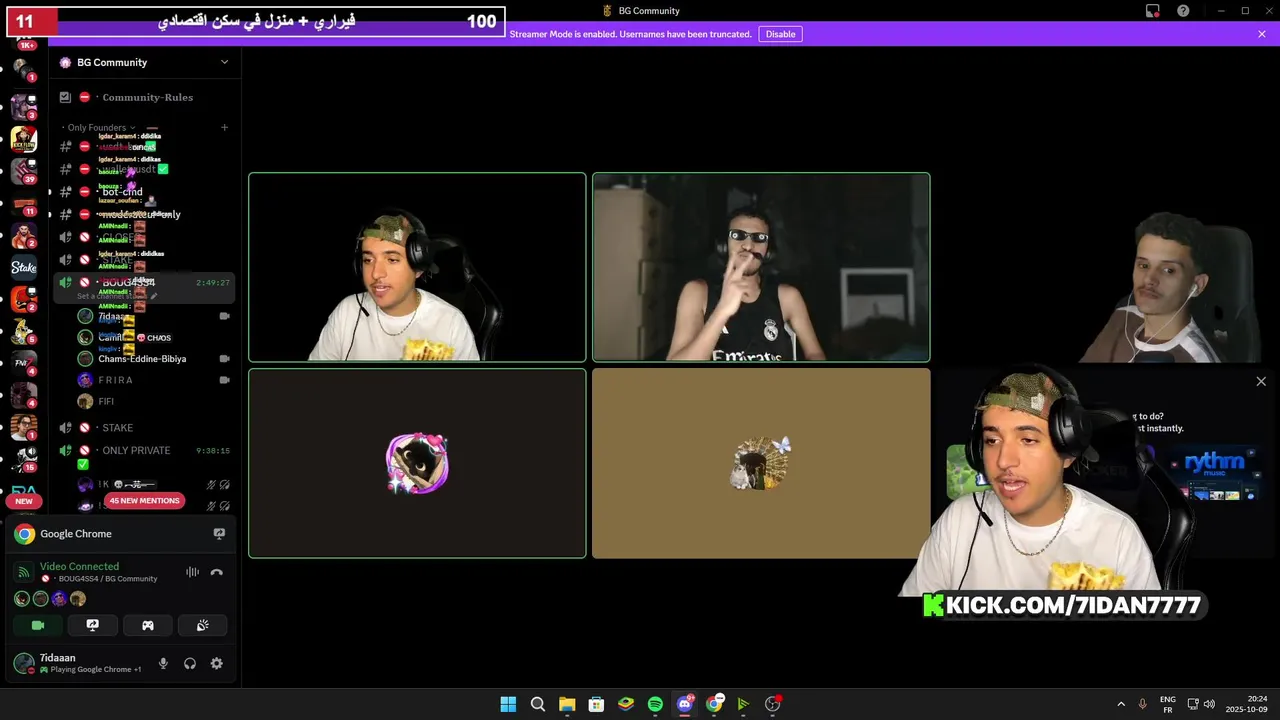Deafen using the headphones icon
Viewport: 1280px width, 720px height.
pos(190,663)
